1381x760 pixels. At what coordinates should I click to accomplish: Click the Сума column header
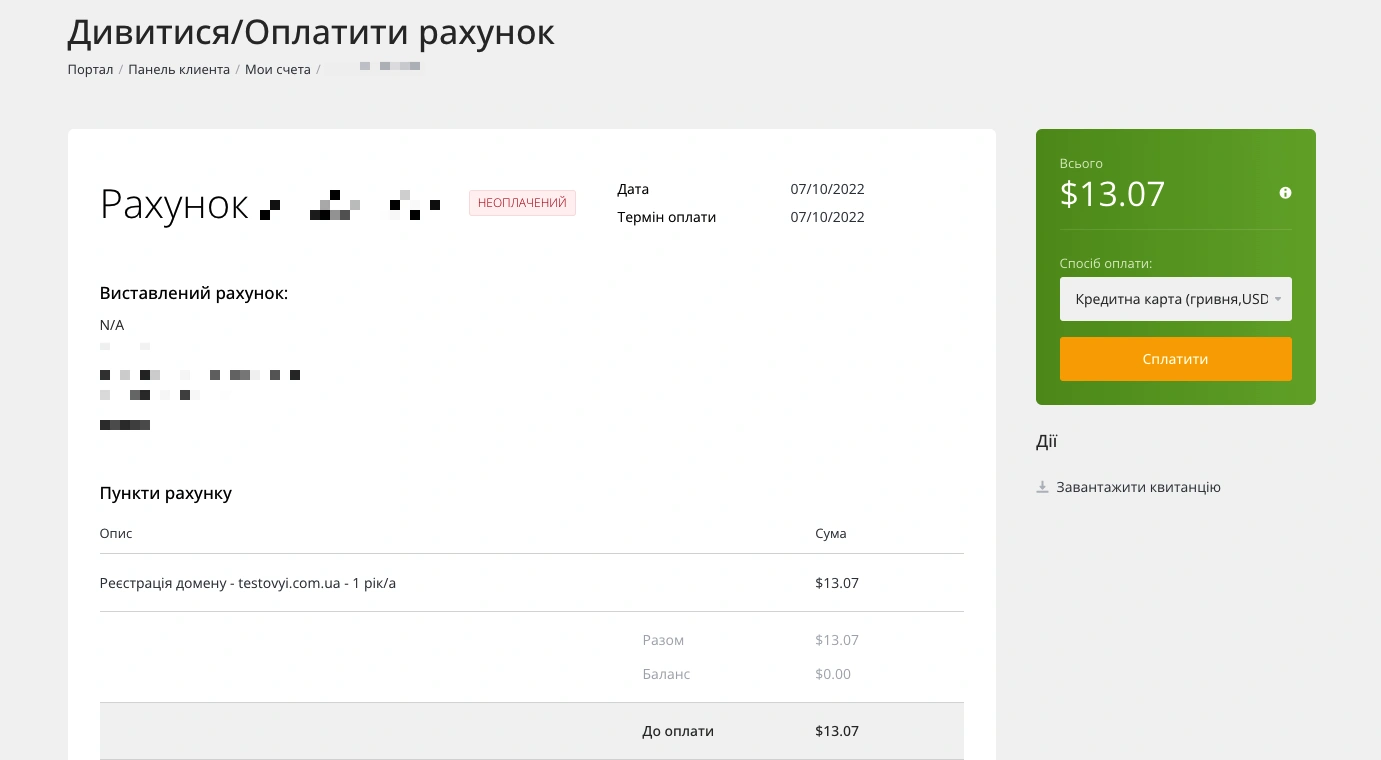click(831, 533)
